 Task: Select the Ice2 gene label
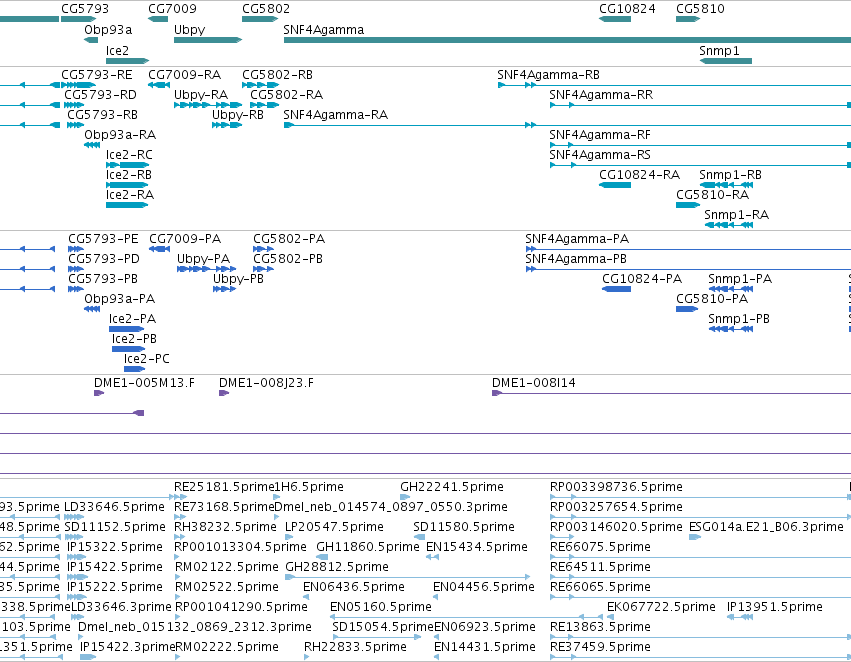click(117, 50)
